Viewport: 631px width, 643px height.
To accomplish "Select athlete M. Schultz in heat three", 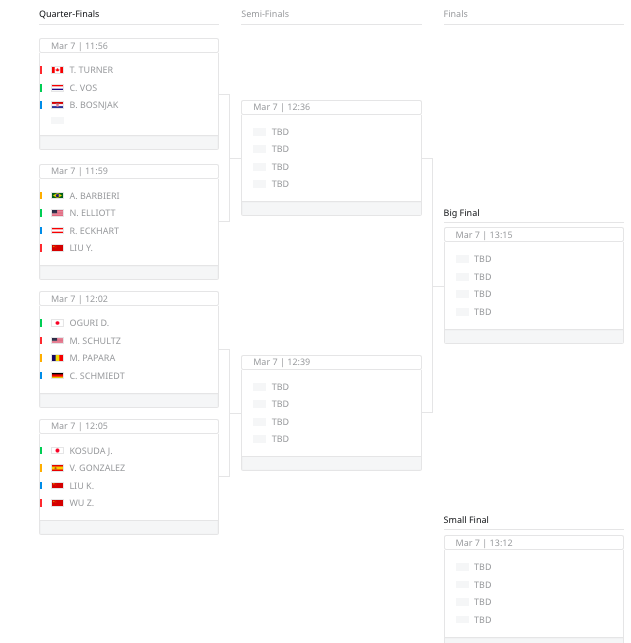I will pyautogui.click(x=95, y=341).
